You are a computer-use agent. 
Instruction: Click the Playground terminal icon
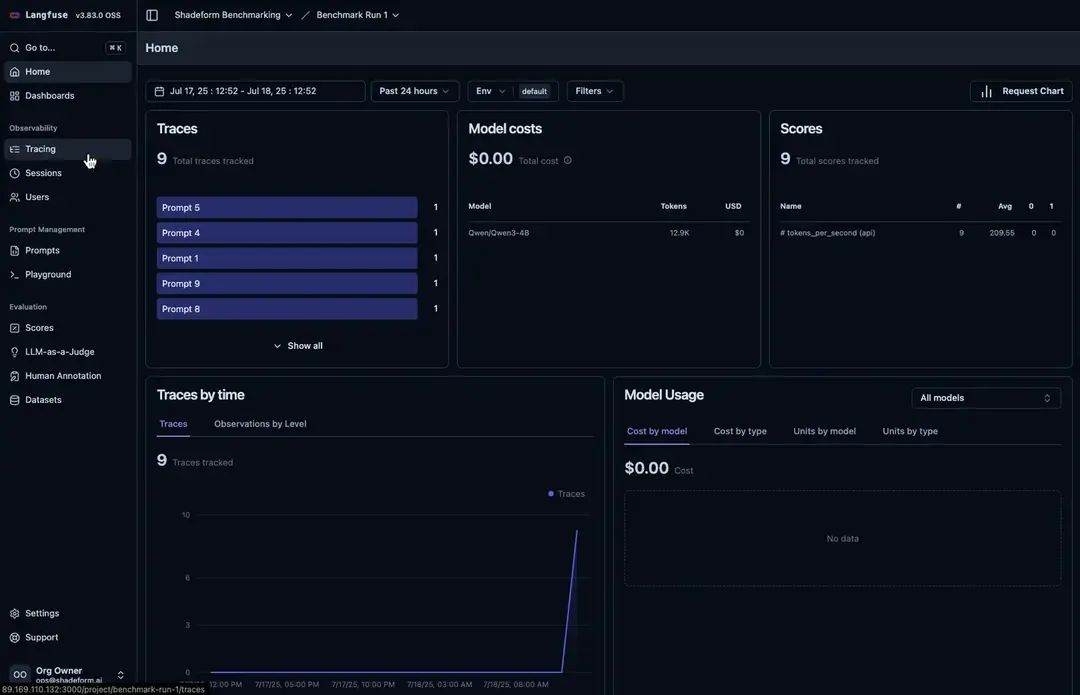click(15, 274)
